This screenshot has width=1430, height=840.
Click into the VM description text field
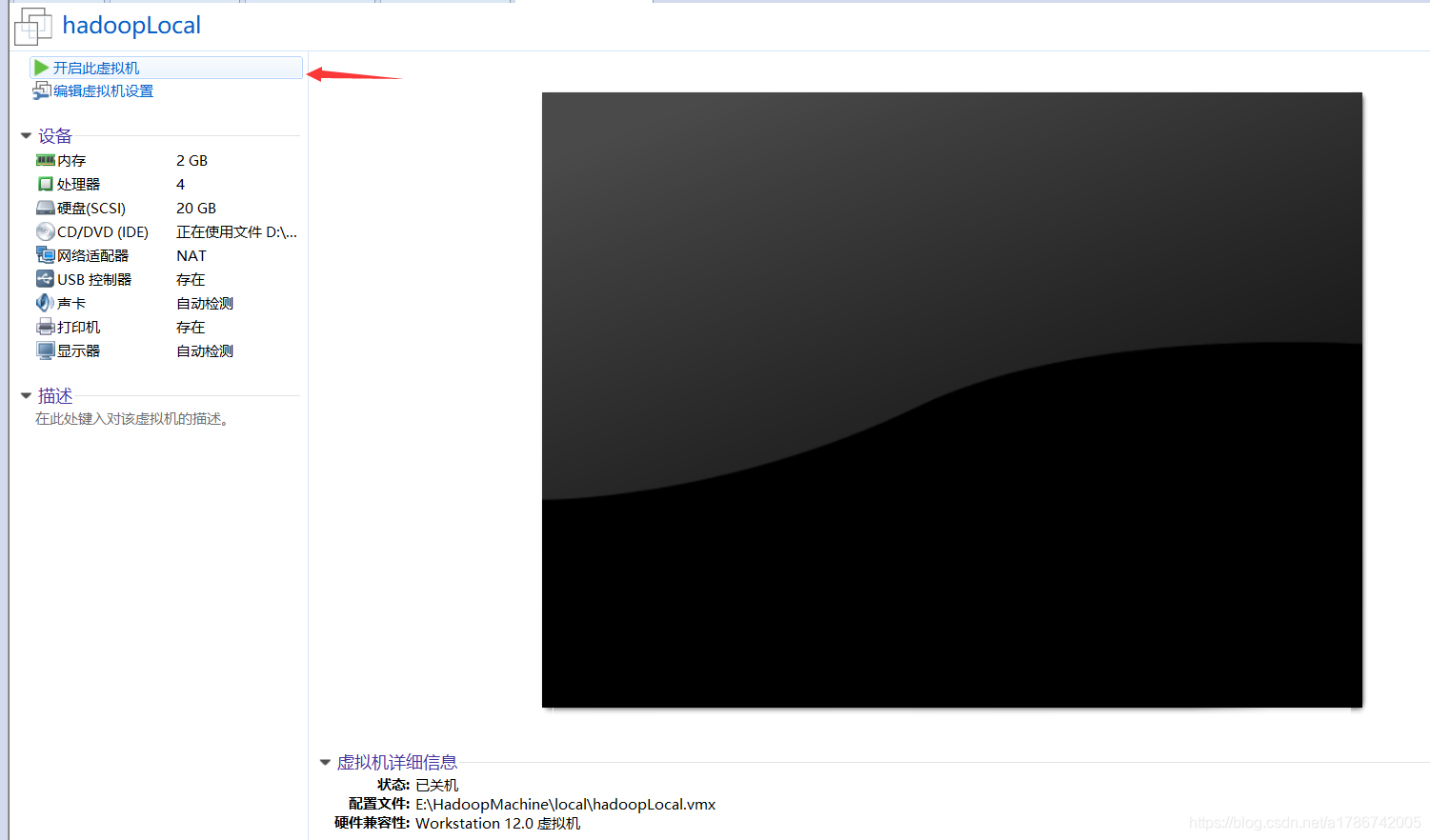[133, 419]
